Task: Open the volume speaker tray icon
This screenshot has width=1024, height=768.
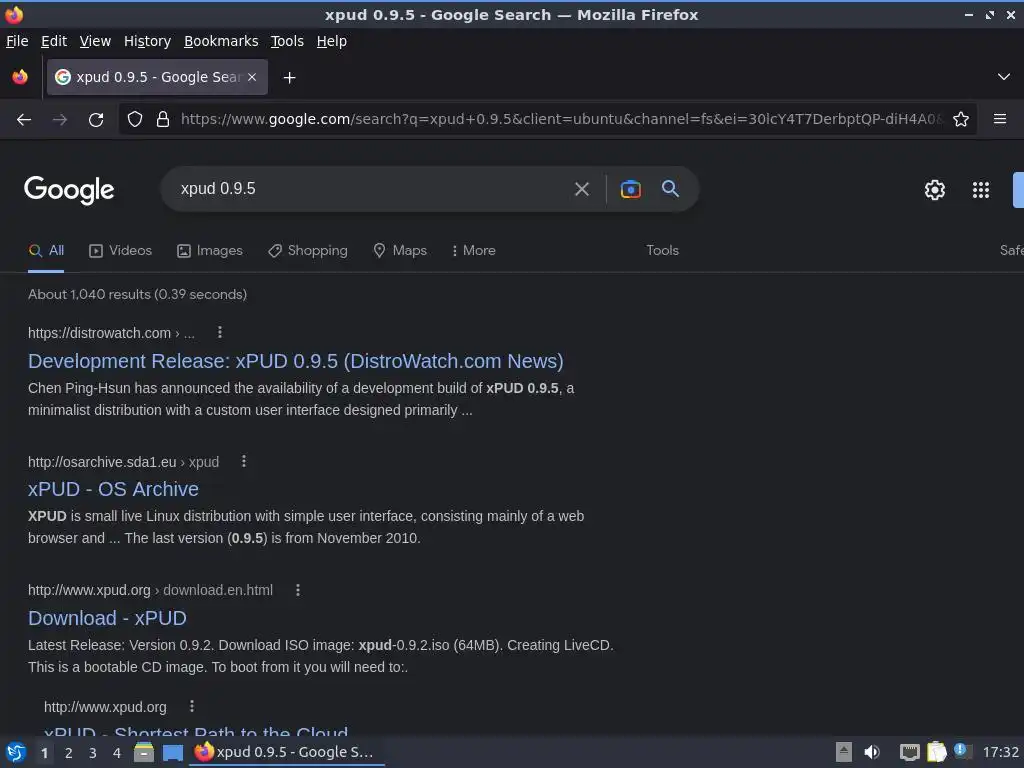Action: click(871, 752)
